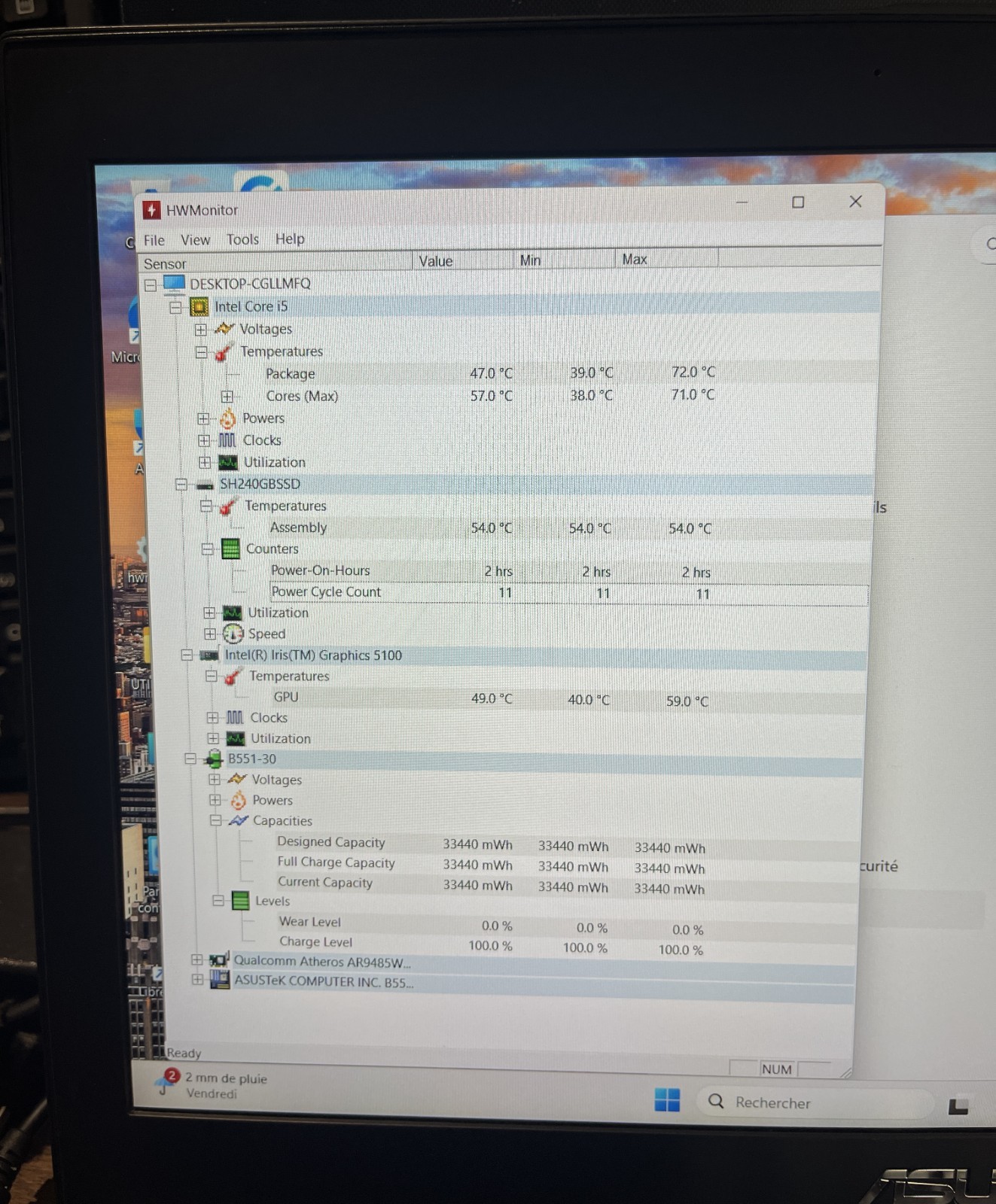Viewport: 996px width, 1204px height.
Task: Click the NUM indicator in the status bar
Action: [x=776, y=1069]
